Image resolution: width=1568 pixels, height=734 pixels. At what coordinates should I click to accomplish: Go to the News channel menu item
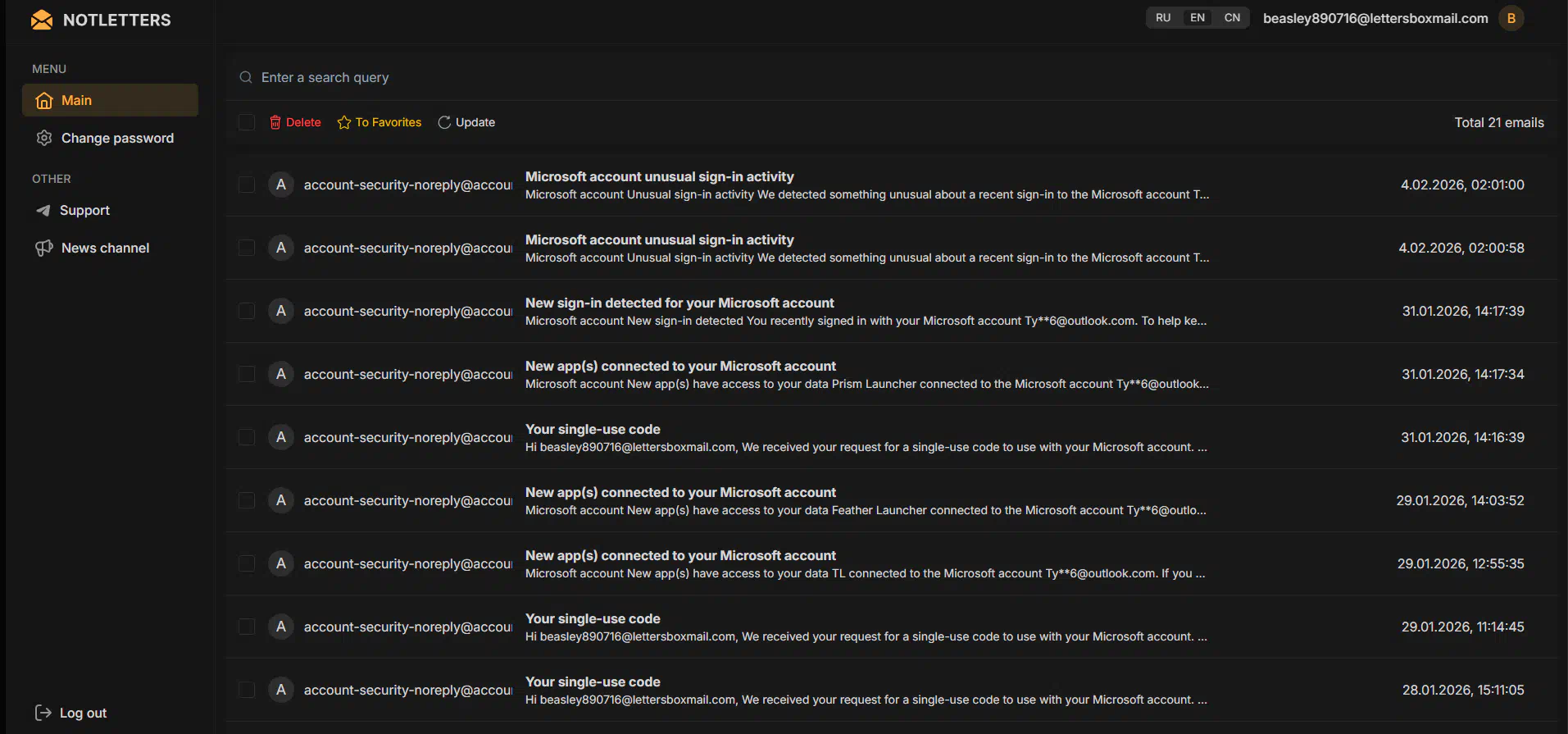[x=105, y=248]
